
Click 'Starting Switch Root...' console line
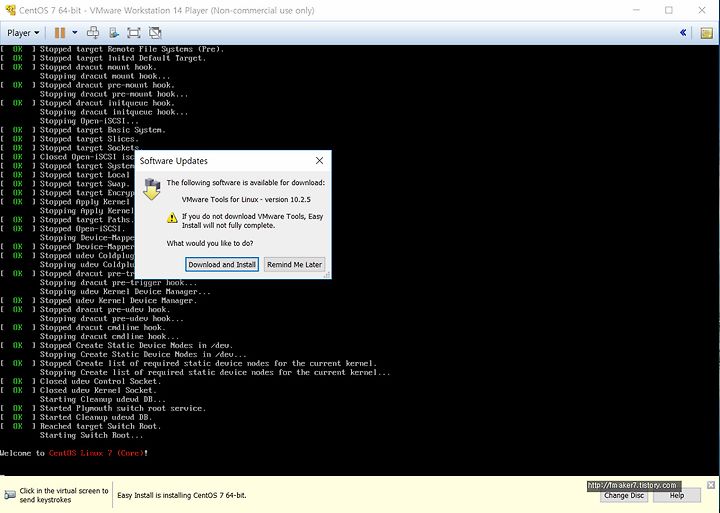click(x=91, y=435)
